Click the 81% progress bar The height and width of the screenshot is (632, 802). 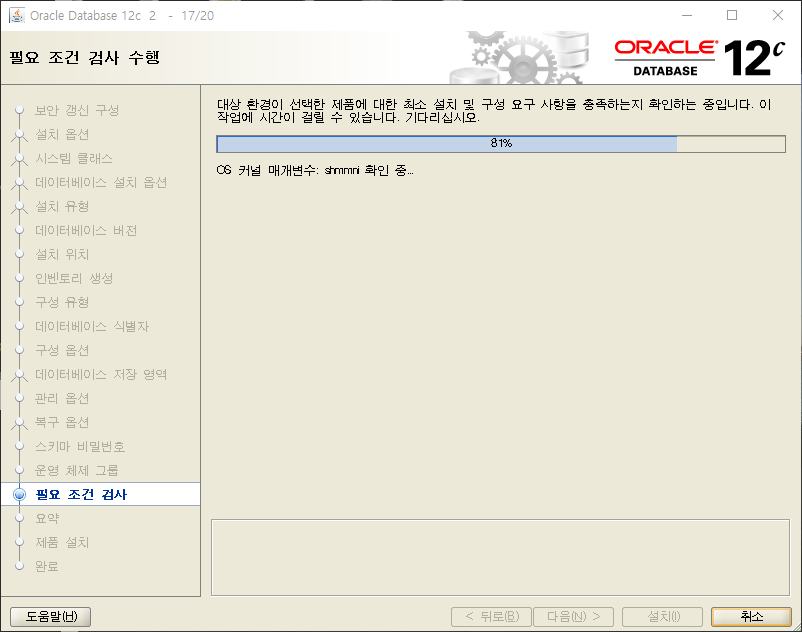[x=501, y=144]
